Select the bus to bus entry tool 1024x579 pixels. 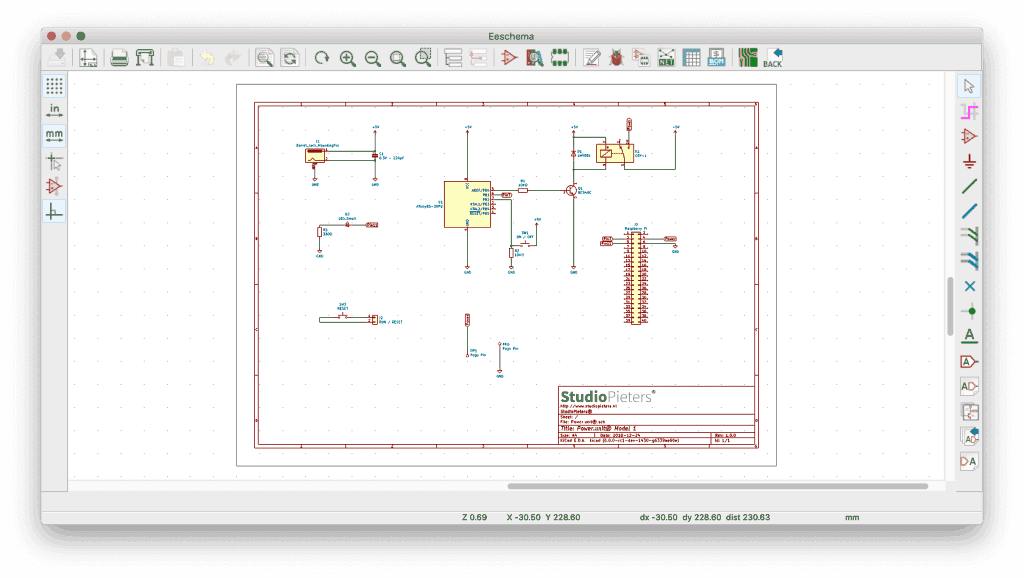click(969, 260)
